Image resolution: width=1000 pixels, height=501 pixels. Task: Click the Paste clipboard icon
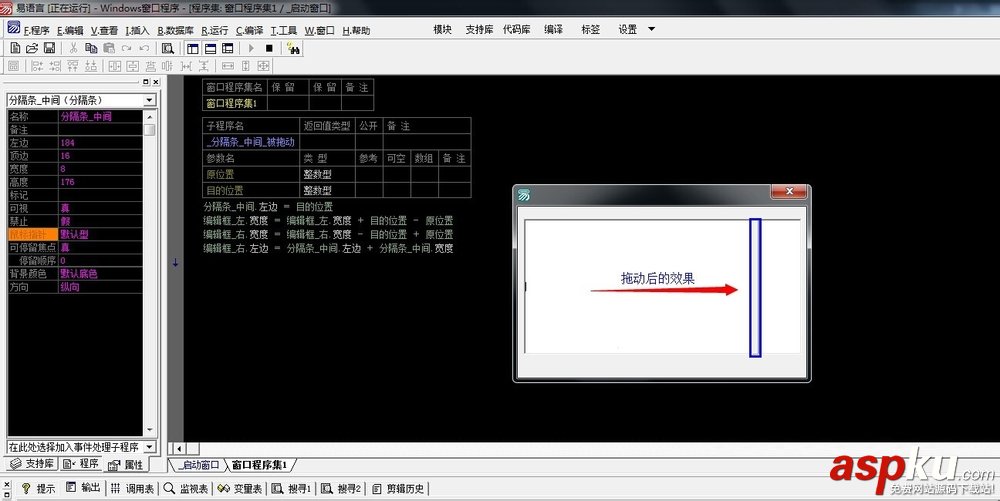[x=109, y=48]
